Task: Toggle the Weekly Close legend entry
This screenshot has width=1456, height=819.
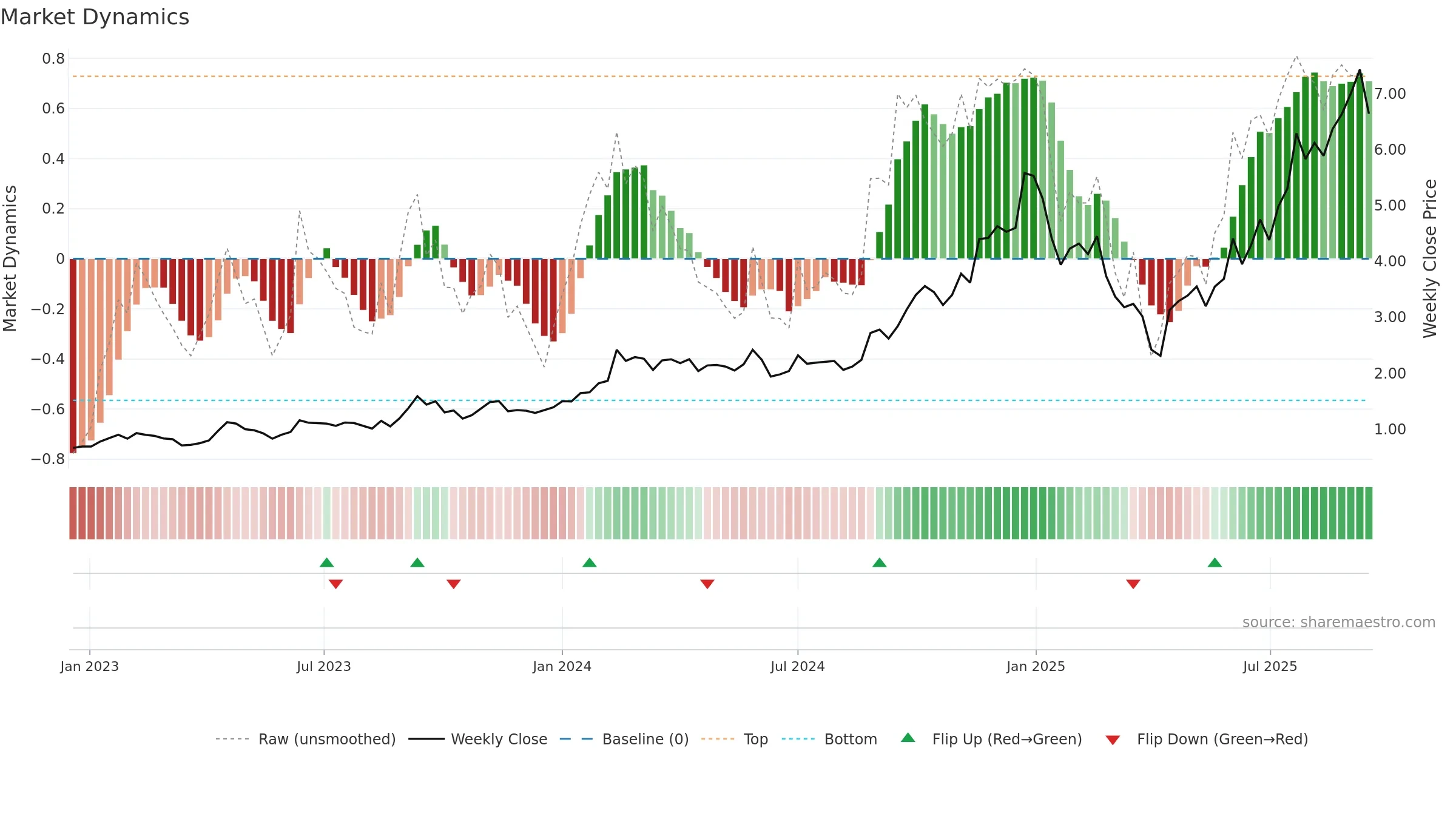Action: (x=478, y=739)
